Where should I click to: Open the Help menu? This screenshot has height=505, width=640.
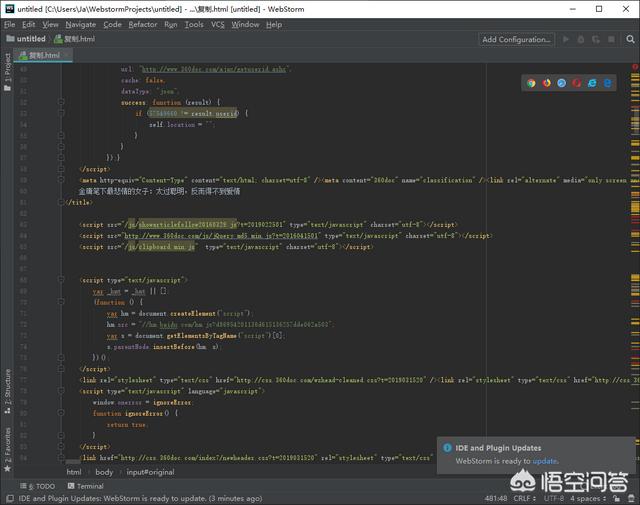pyautogui.click(x=274, y=24)
